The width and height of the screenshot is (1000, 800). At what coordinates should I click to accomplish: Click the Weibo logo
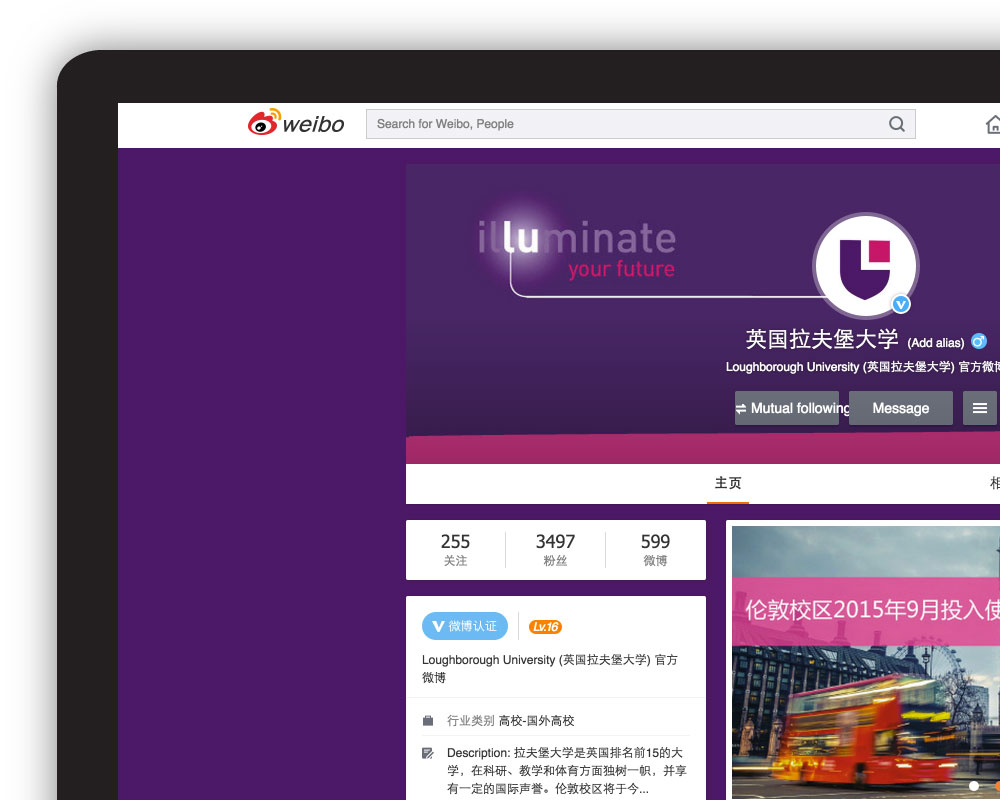click(x=296, y=122)
